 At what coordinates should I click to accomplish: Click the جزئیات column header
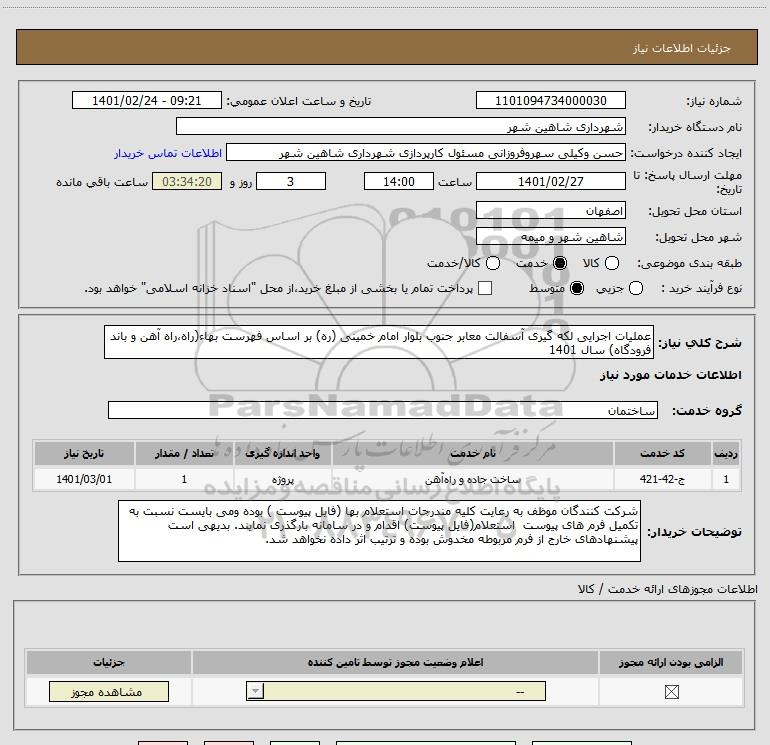[x=109, y=662]
